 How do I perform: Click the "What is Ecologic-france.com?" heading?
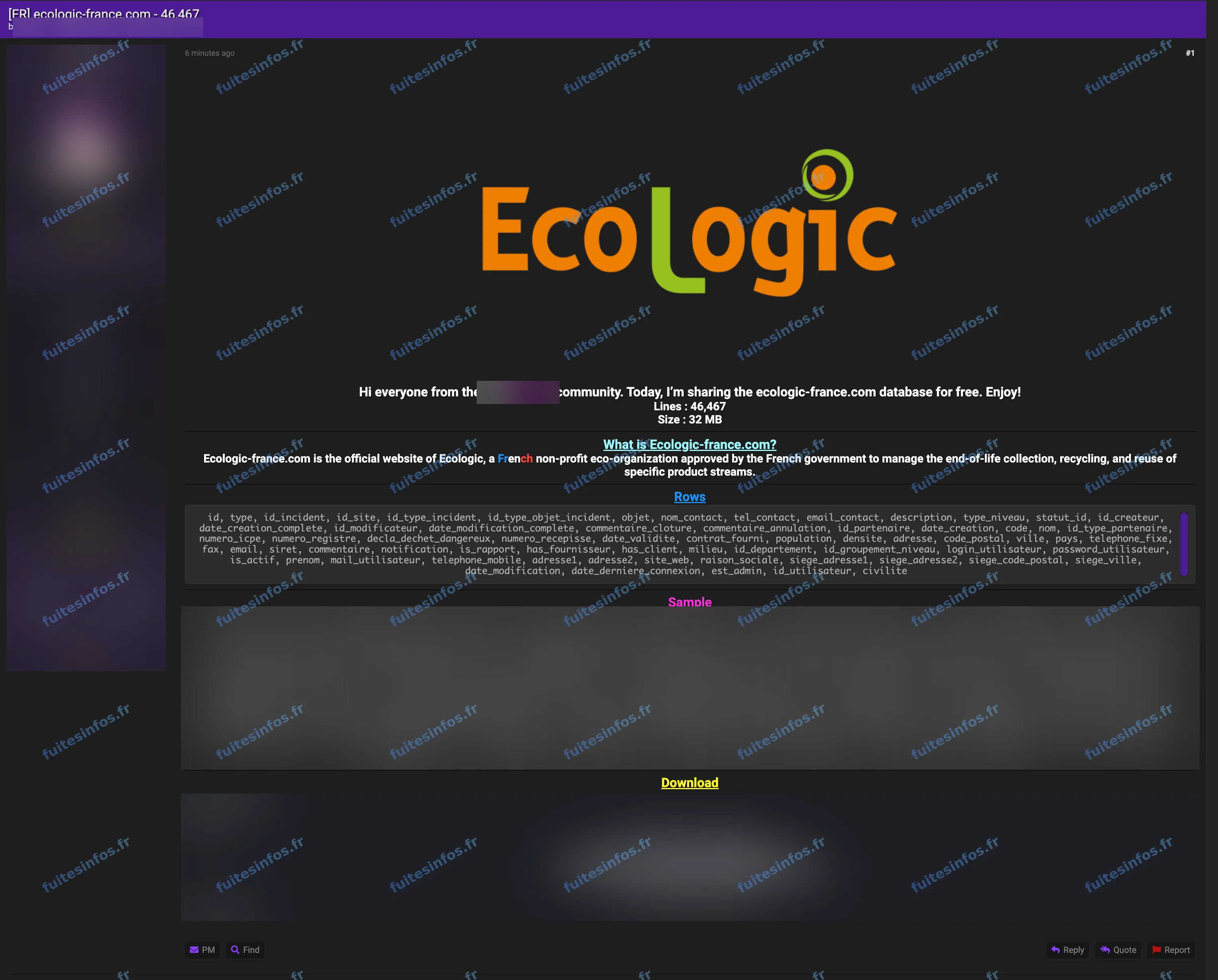690,444
